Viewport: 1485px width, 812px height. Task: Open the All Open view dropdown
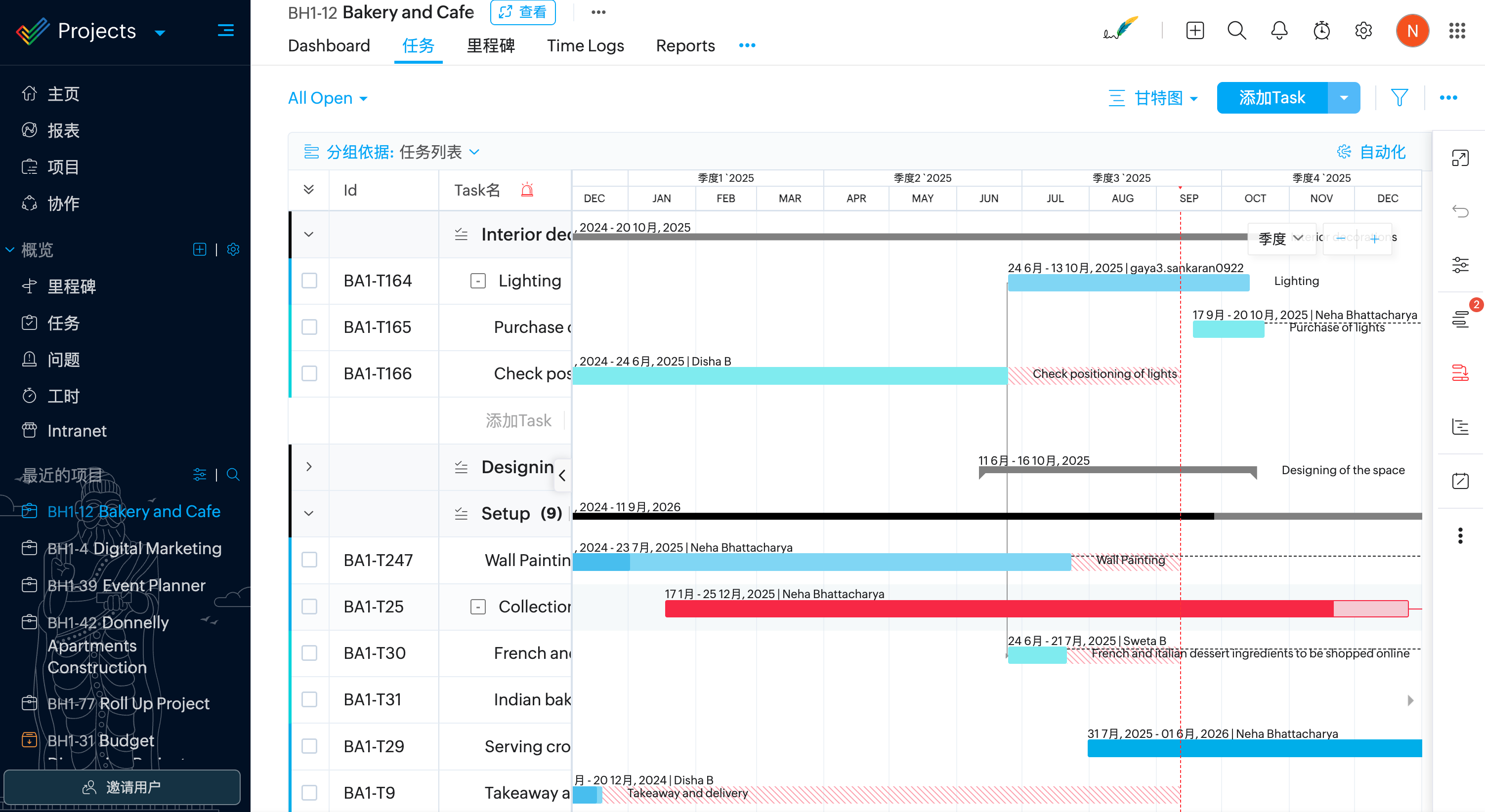(328, 98)
